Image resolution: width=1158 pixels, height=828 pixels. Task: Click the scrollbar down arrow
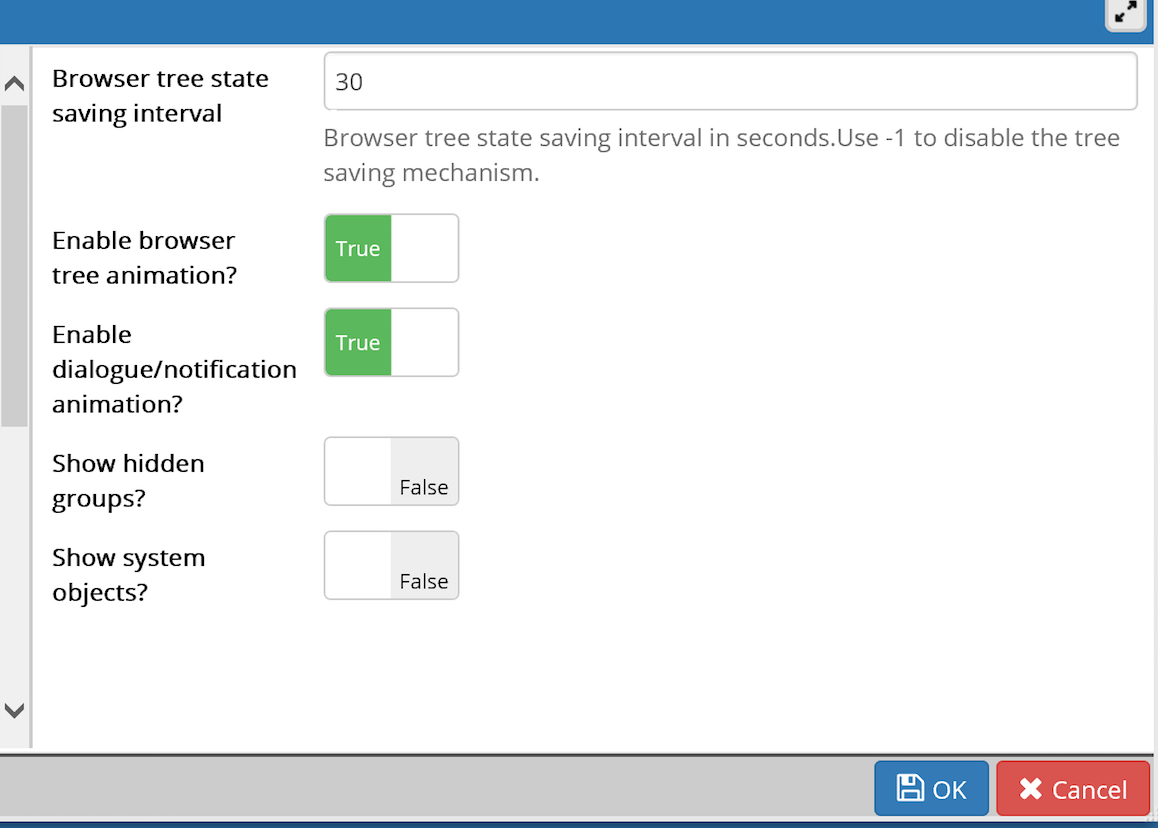pyautogui.click(x=14, y=710)
